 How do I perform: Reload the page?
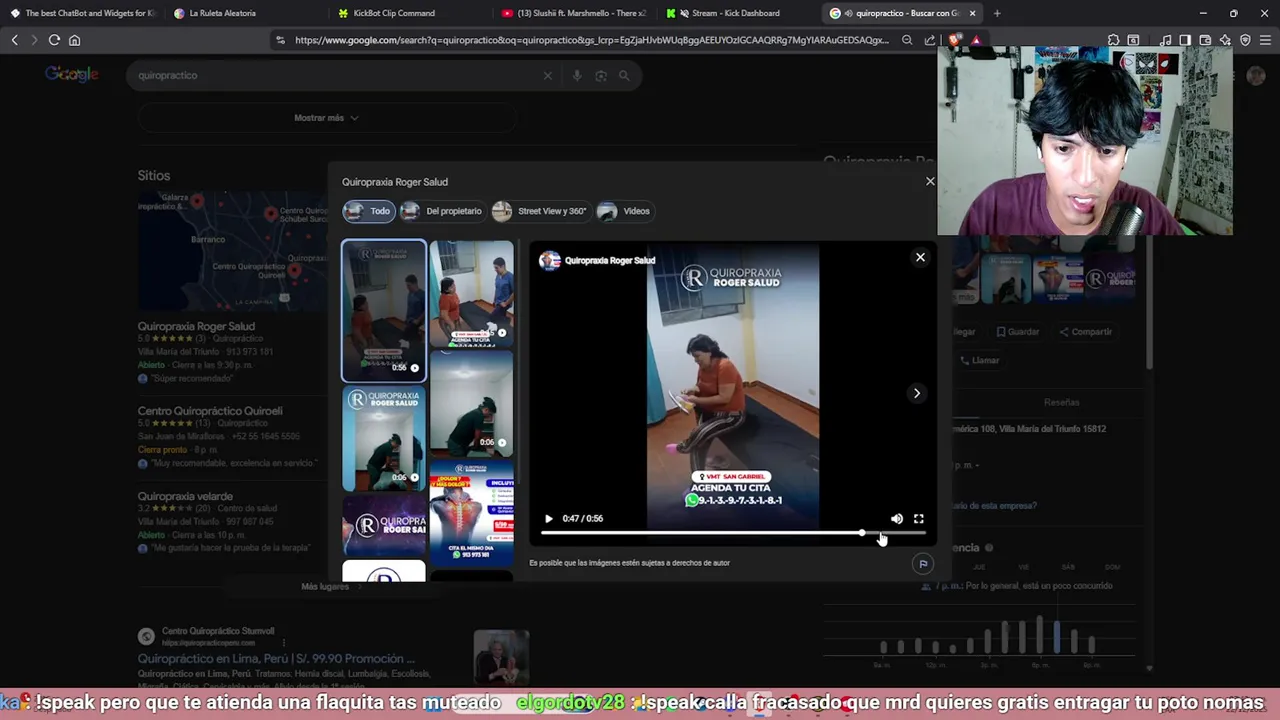tap(54, 40)
